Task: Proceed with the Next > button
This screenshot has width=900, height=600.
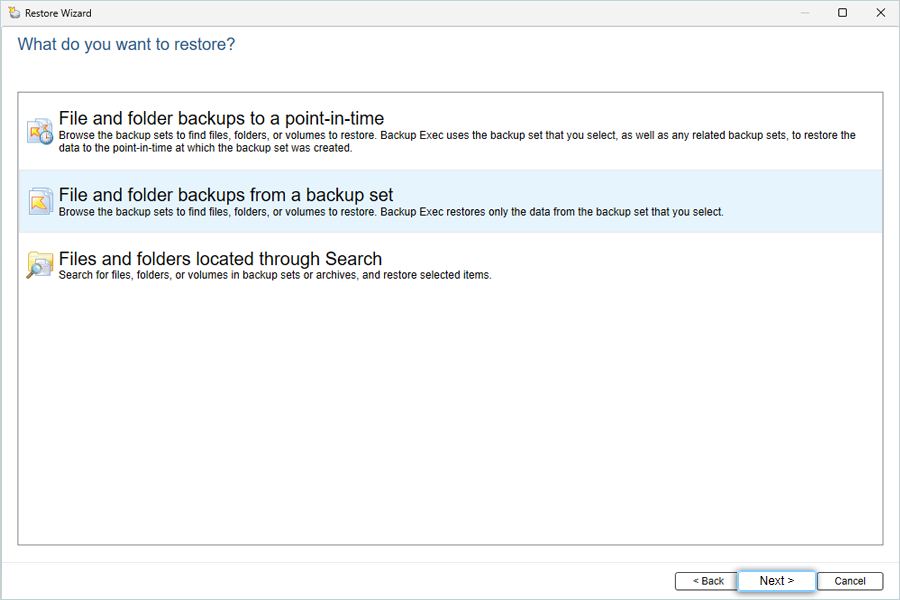Action: coord(777,580)
